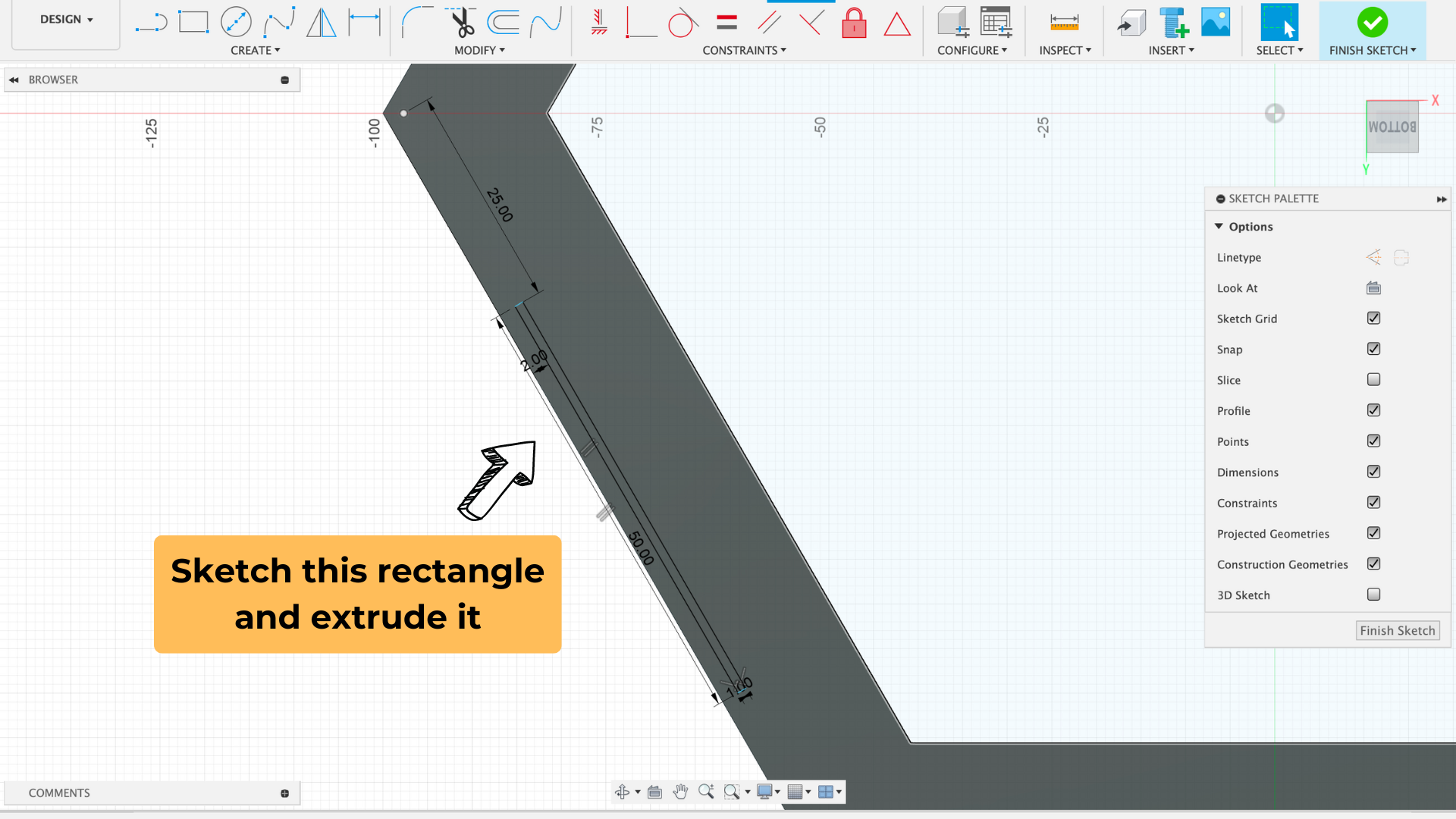Viewport: 1456px width, 819px height.
Task: Collapse the Sketch Palette with double arrows
Action: tap(1441, 199)
